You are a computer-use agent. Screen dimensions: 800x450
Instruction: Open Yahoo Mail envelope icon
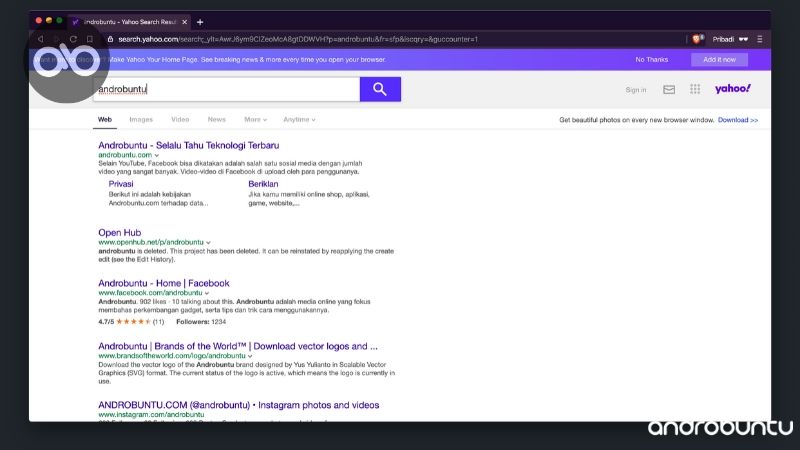point(669,90)
